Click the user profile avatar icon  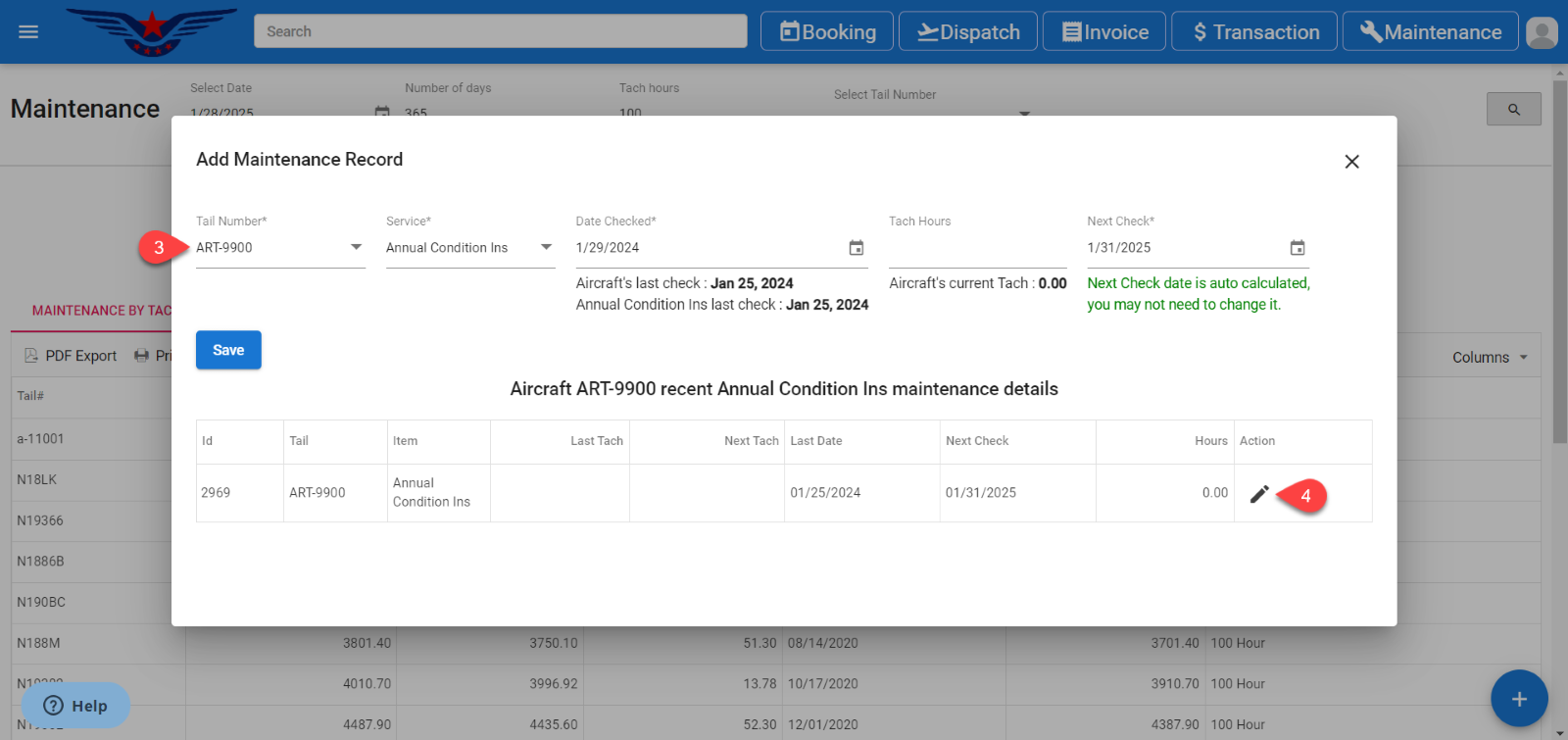coord(1541,32)
